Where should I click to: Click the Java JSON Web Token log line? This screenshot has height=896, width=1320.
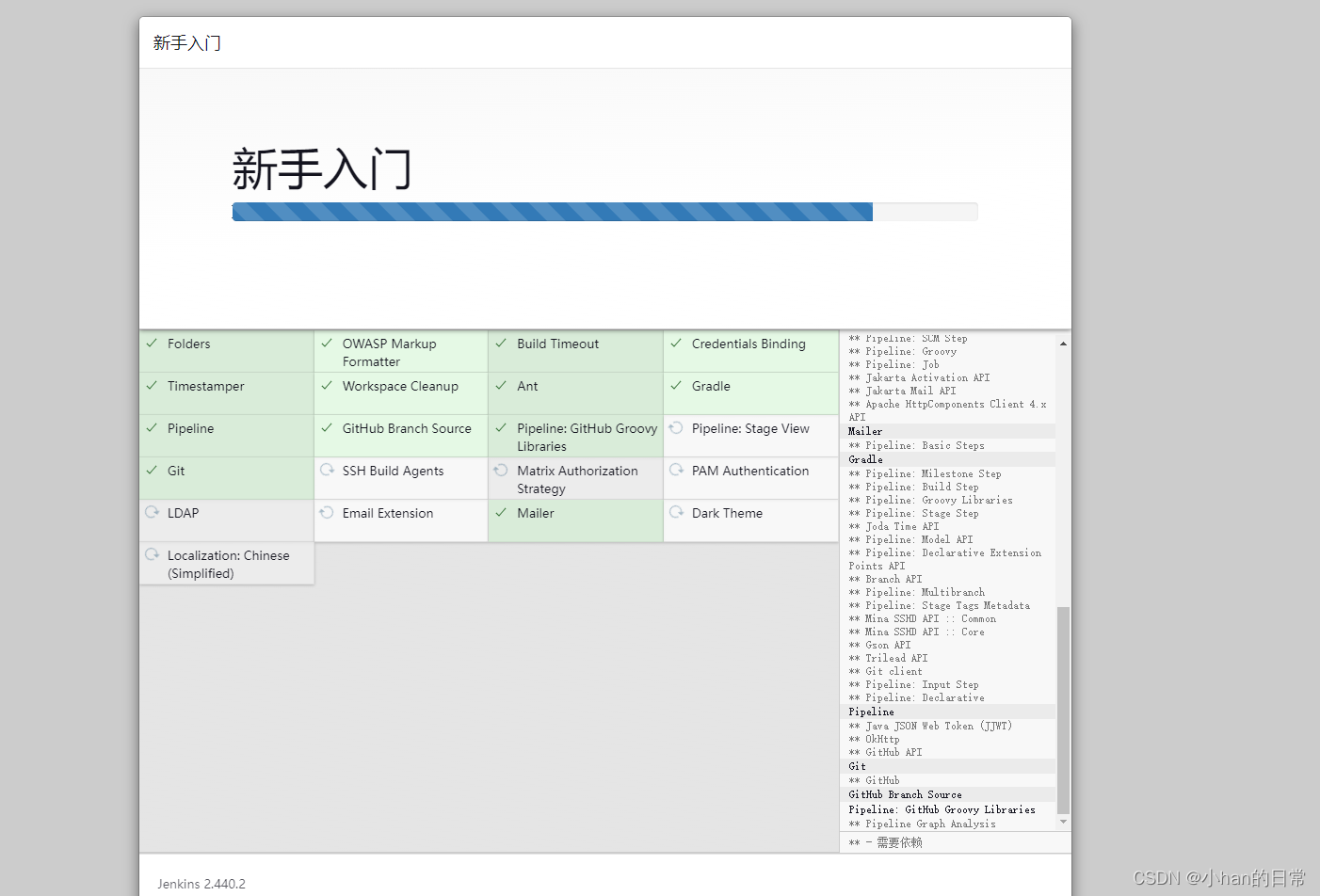pos(930,726)
